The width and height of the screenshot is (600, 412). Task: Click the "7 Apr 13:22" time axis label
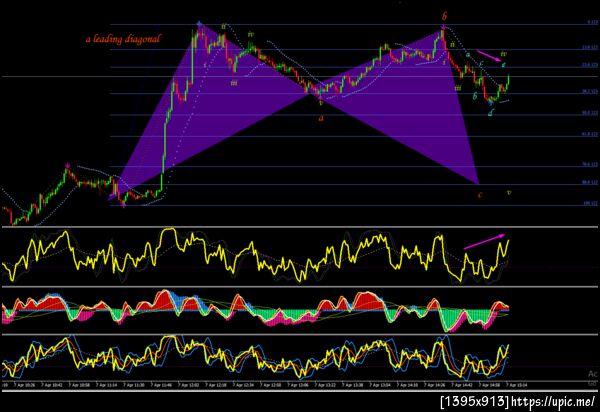point(326,385)
